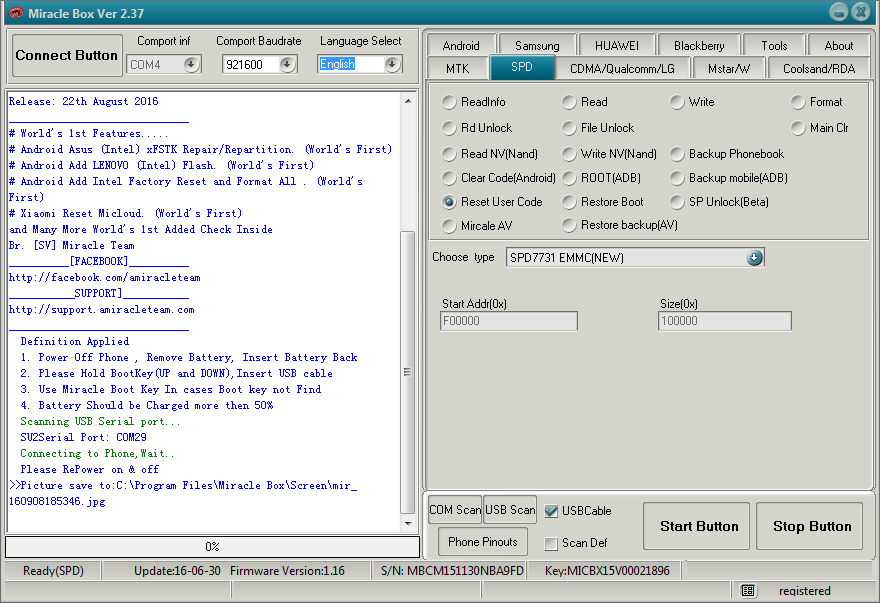This screenshot has width=880, height=603.
Task: Minimize the Miracle Box window
Action: click(838, 12)
